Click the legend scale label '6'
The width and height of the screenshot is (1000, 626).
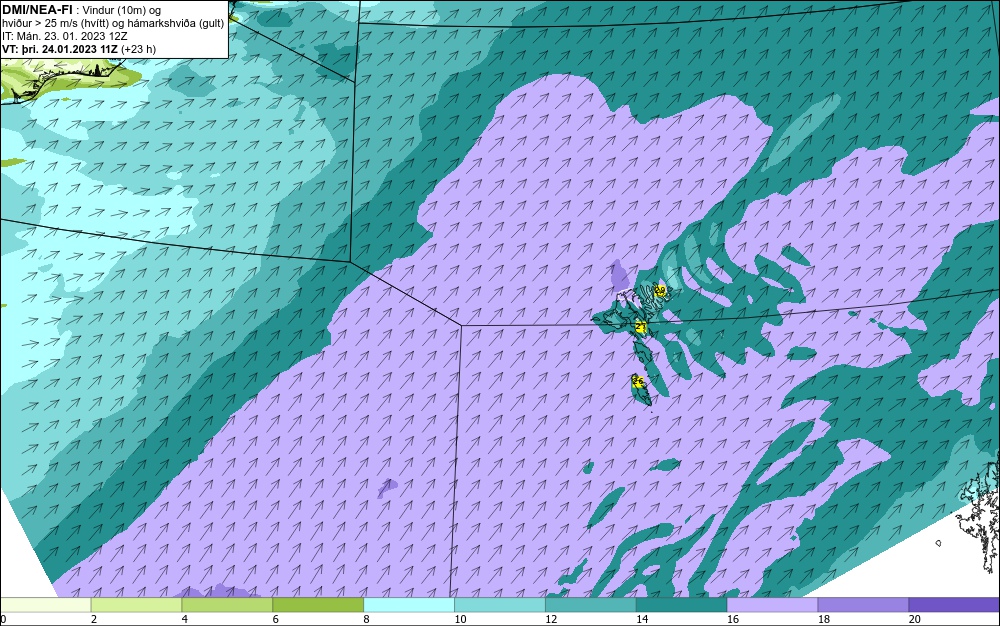pyautogui.click(x=276, y=619)
